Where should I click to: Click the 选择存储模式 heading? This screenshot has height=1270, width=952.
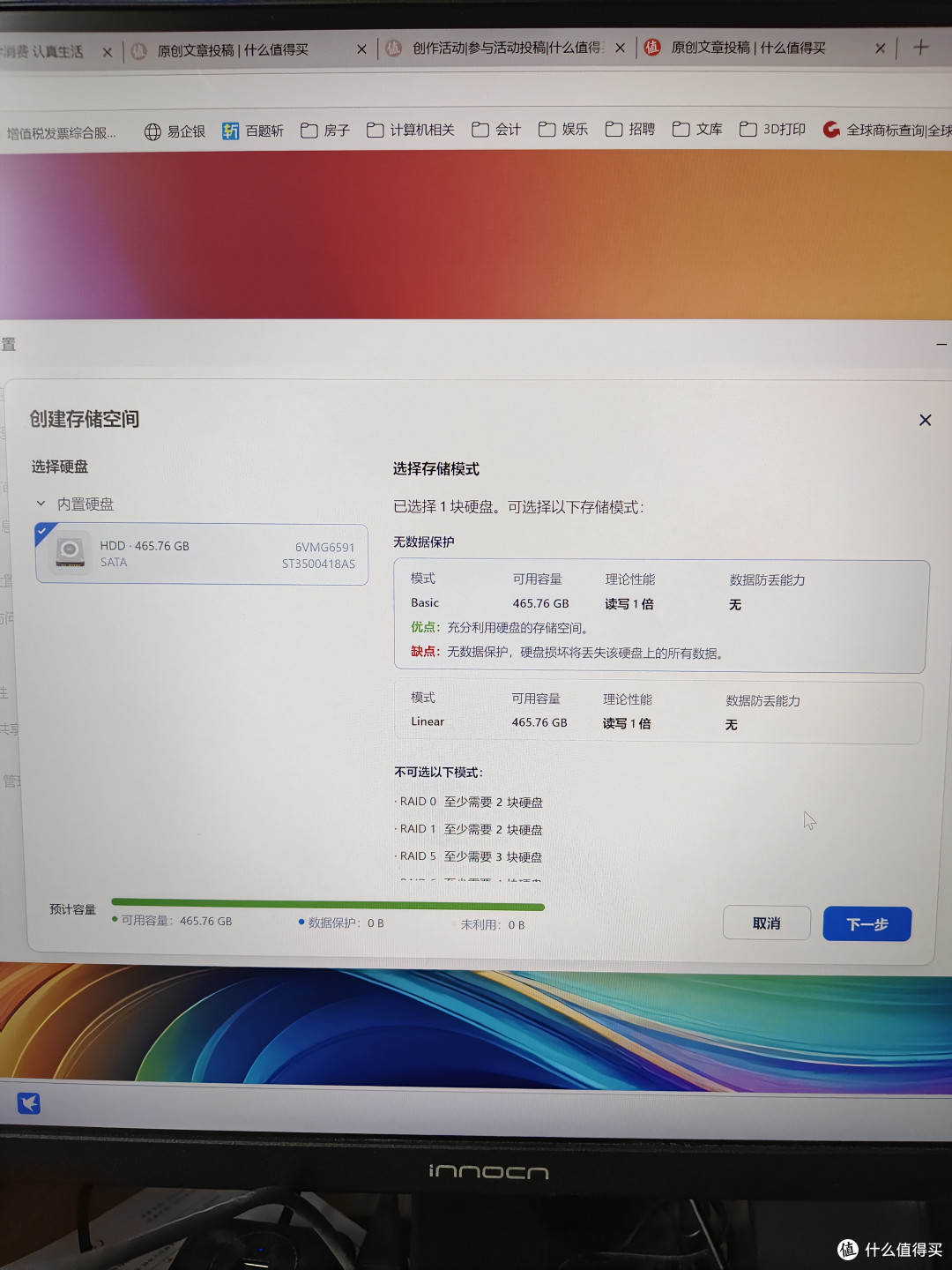coord(436,468)
